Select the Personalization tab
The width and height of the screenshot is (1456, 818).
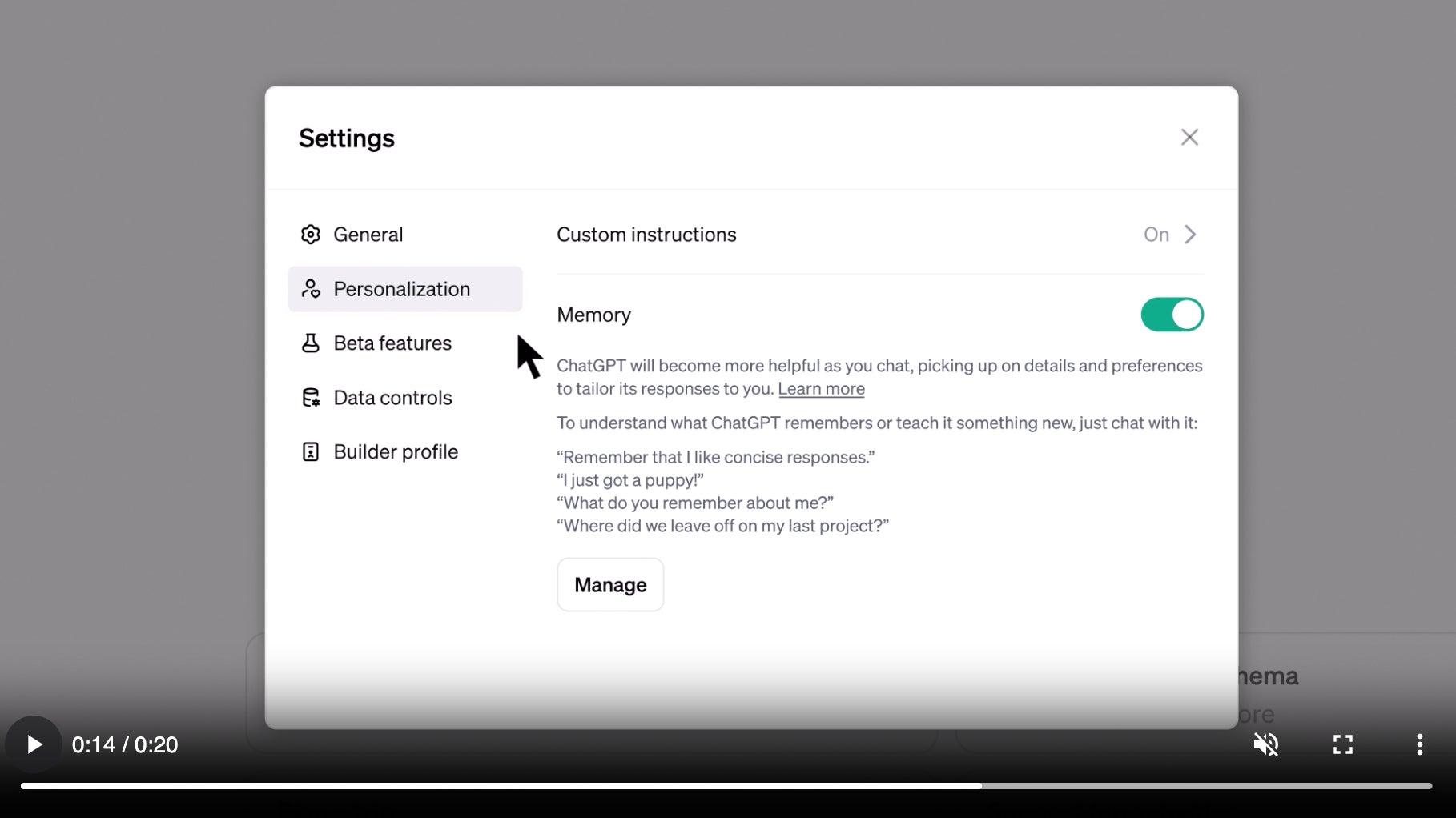click(405, 289)
